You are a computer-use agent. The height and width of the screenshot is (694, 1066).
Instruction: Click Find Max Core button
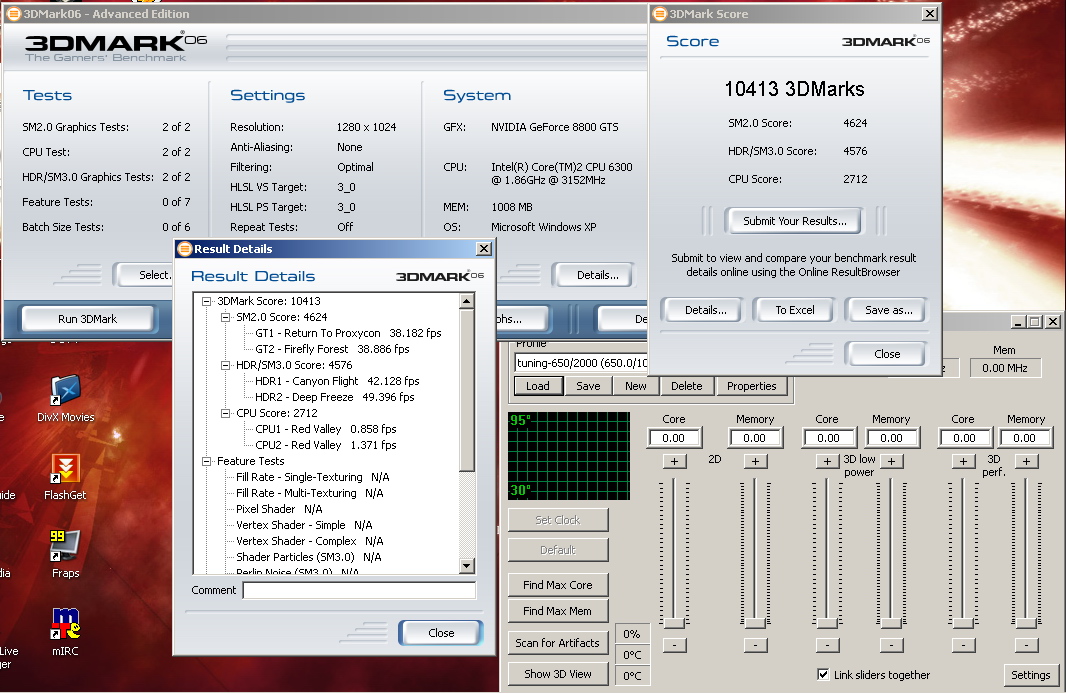coord(557,585)
